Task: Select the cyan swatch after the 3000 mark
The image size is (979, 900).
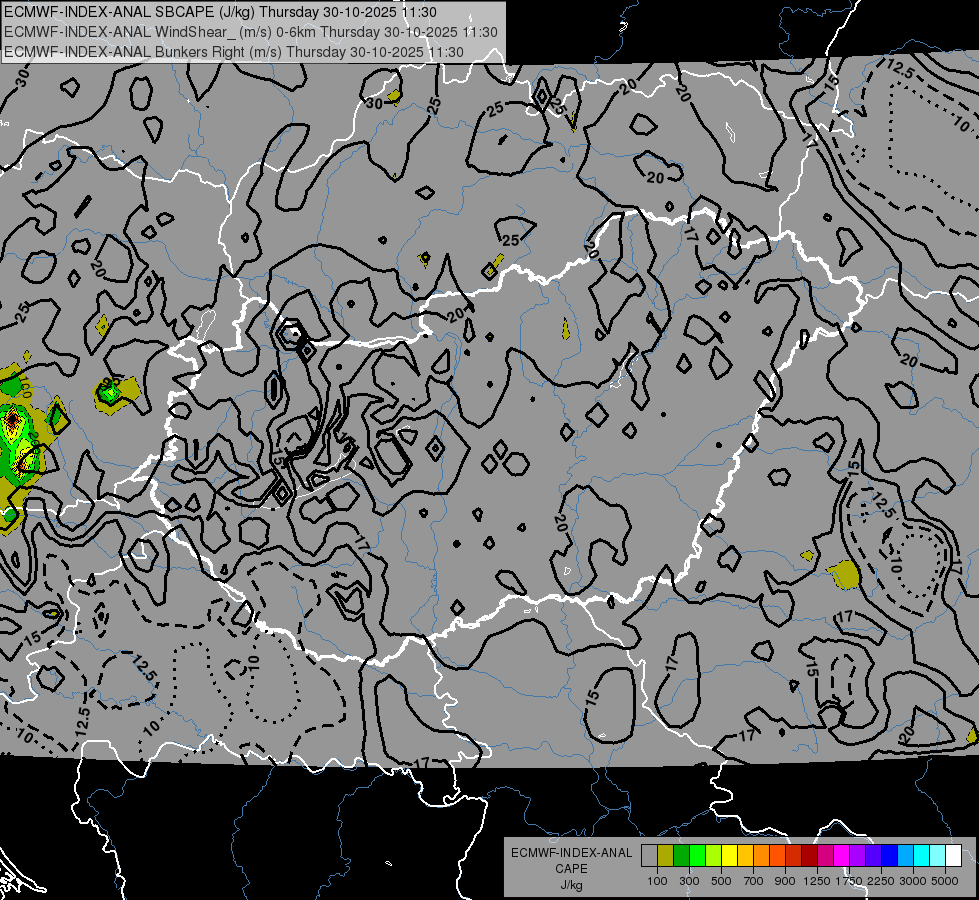Action: coord(922,856)
